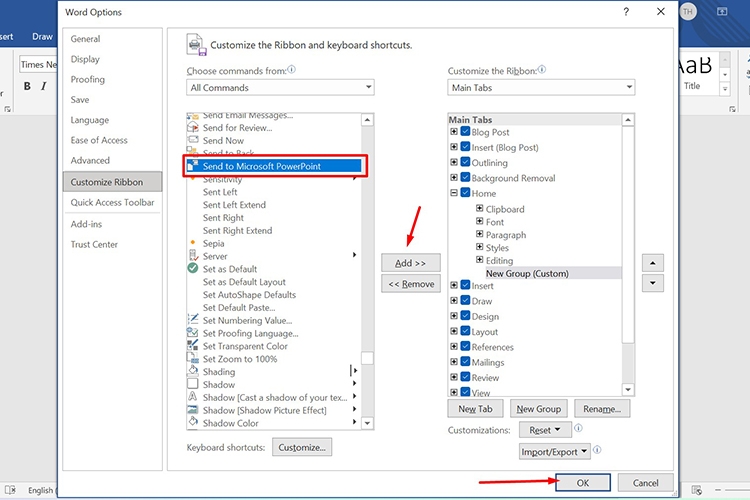Uncheck the Background Removal checkbox

tap(465, 177)
